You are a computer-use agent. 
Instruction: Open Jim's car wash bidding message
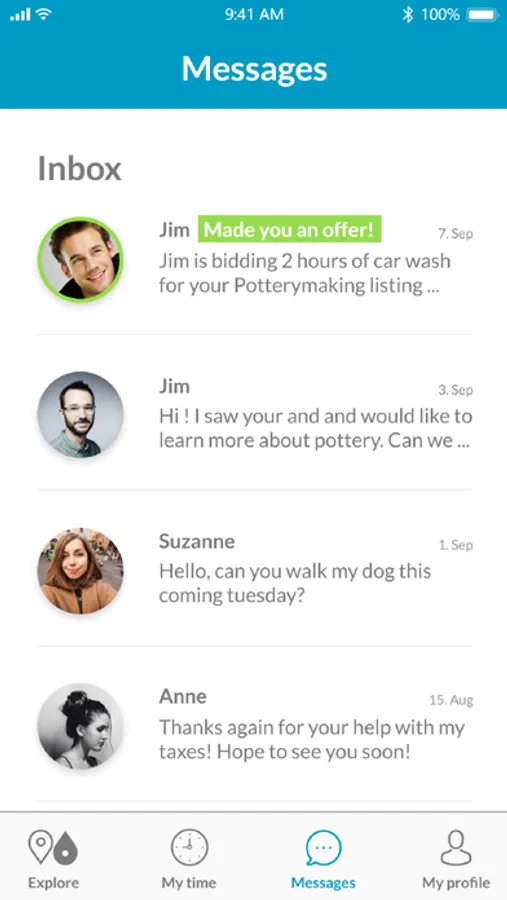(x=254, y=259)
